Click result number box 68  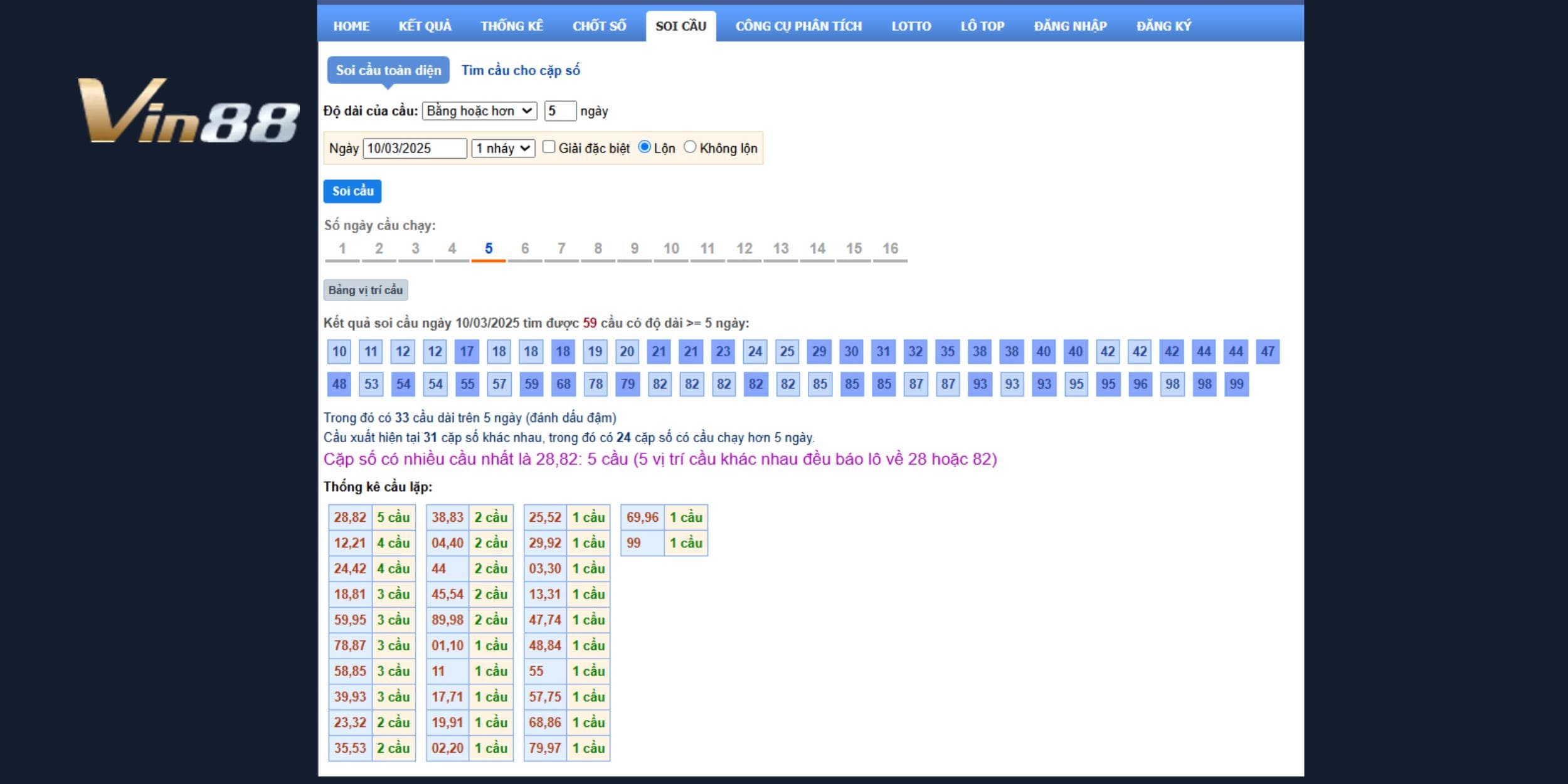[563, 384]
